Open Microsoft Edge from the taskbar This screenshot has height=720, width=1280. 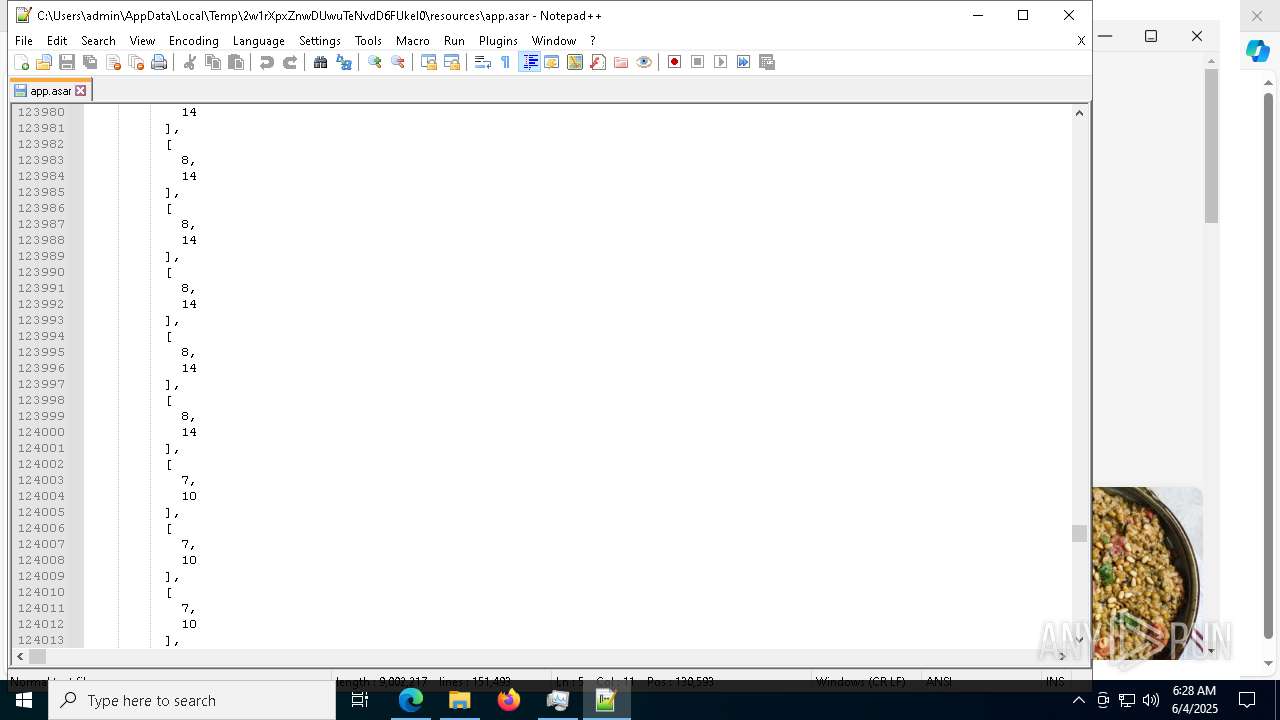tap(410, 700)
